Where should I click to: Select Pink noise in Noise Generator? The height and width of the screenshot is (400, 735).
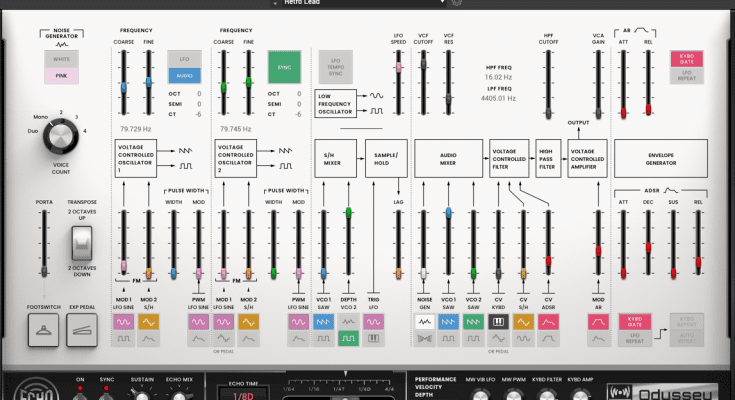(x=64, y=75)
